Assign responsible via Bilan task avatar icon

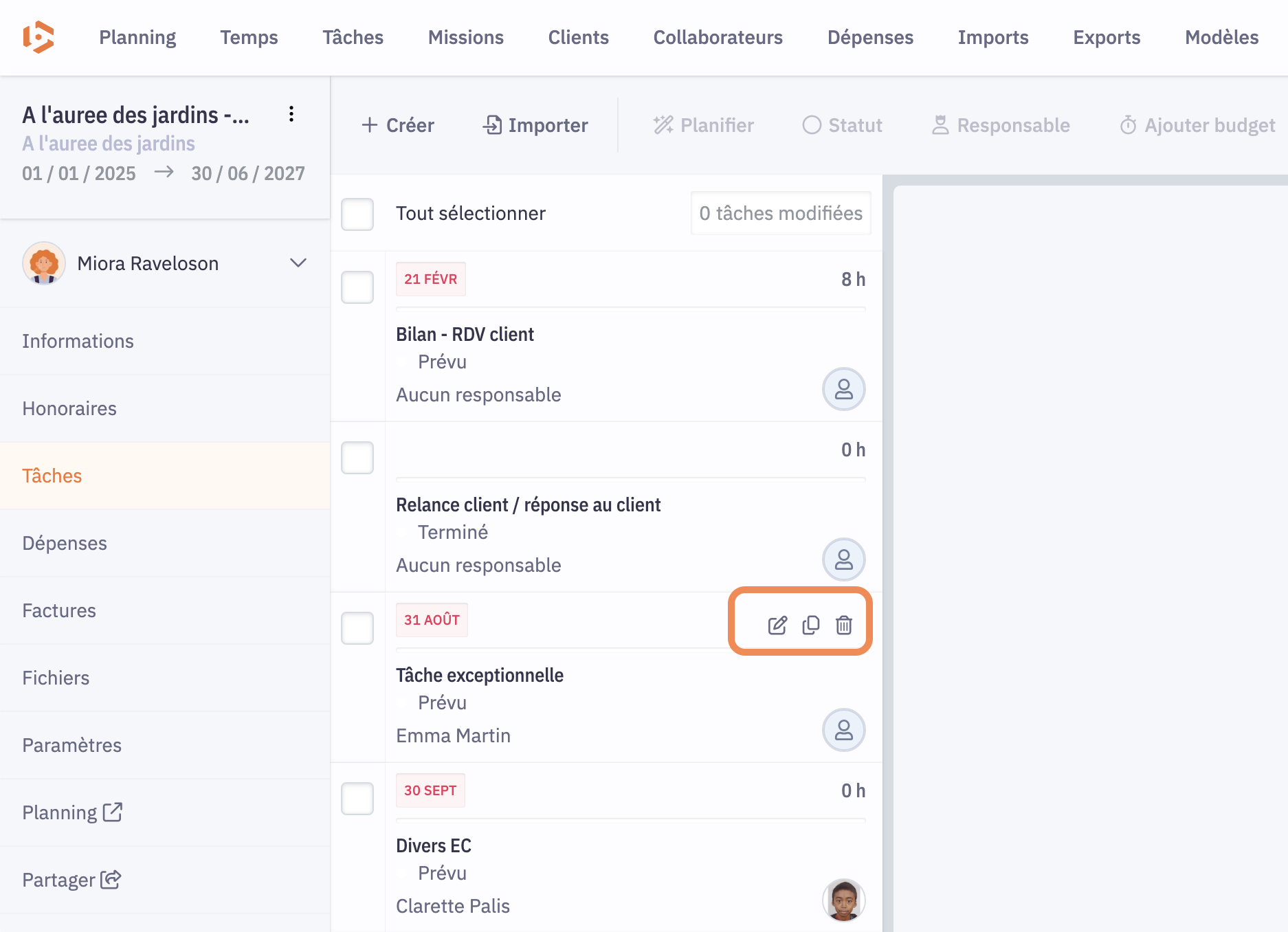[843, 389]
